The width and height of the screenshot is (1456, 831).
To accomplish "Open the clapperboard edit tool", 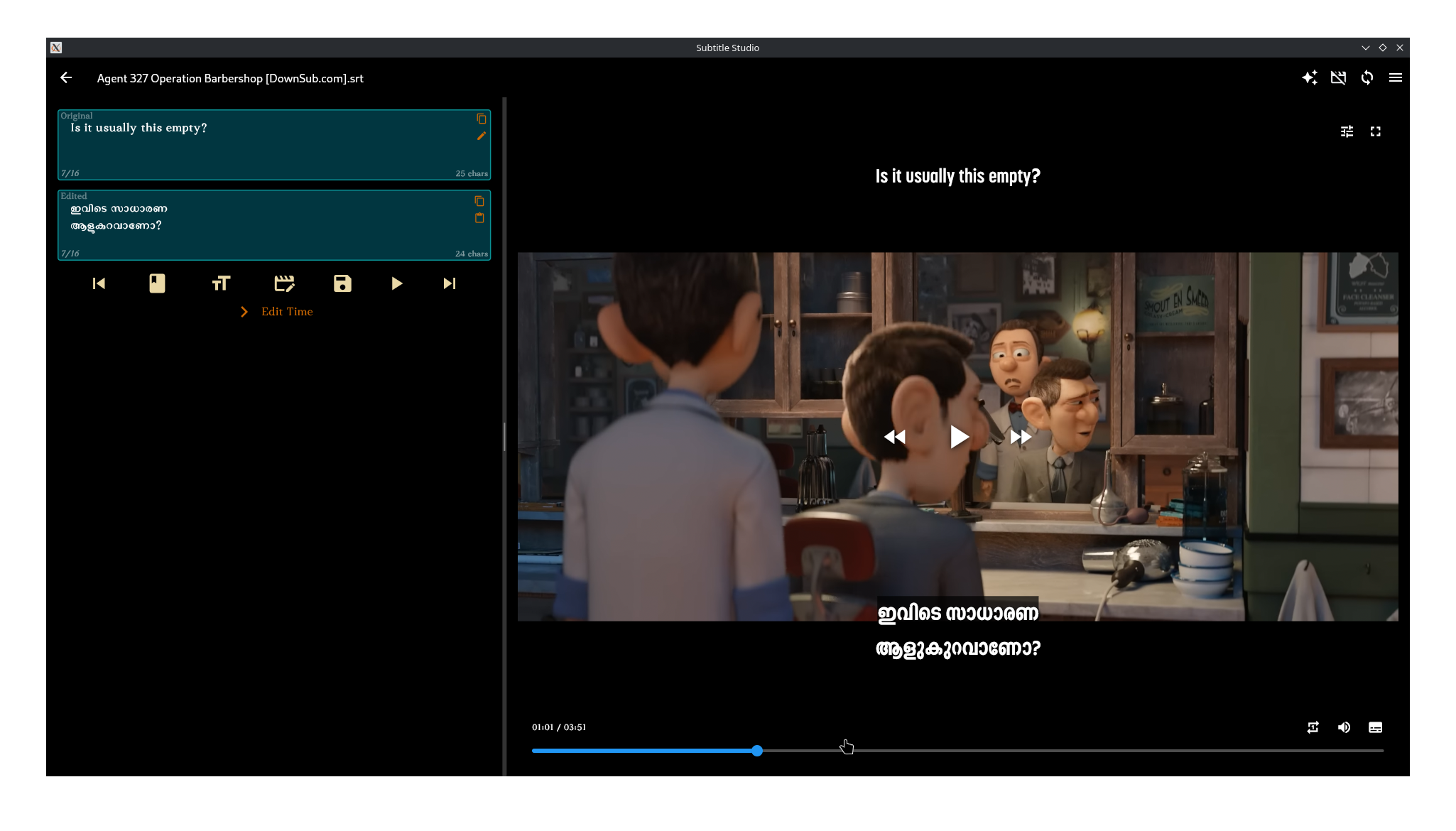I will (x=284, y=283).
